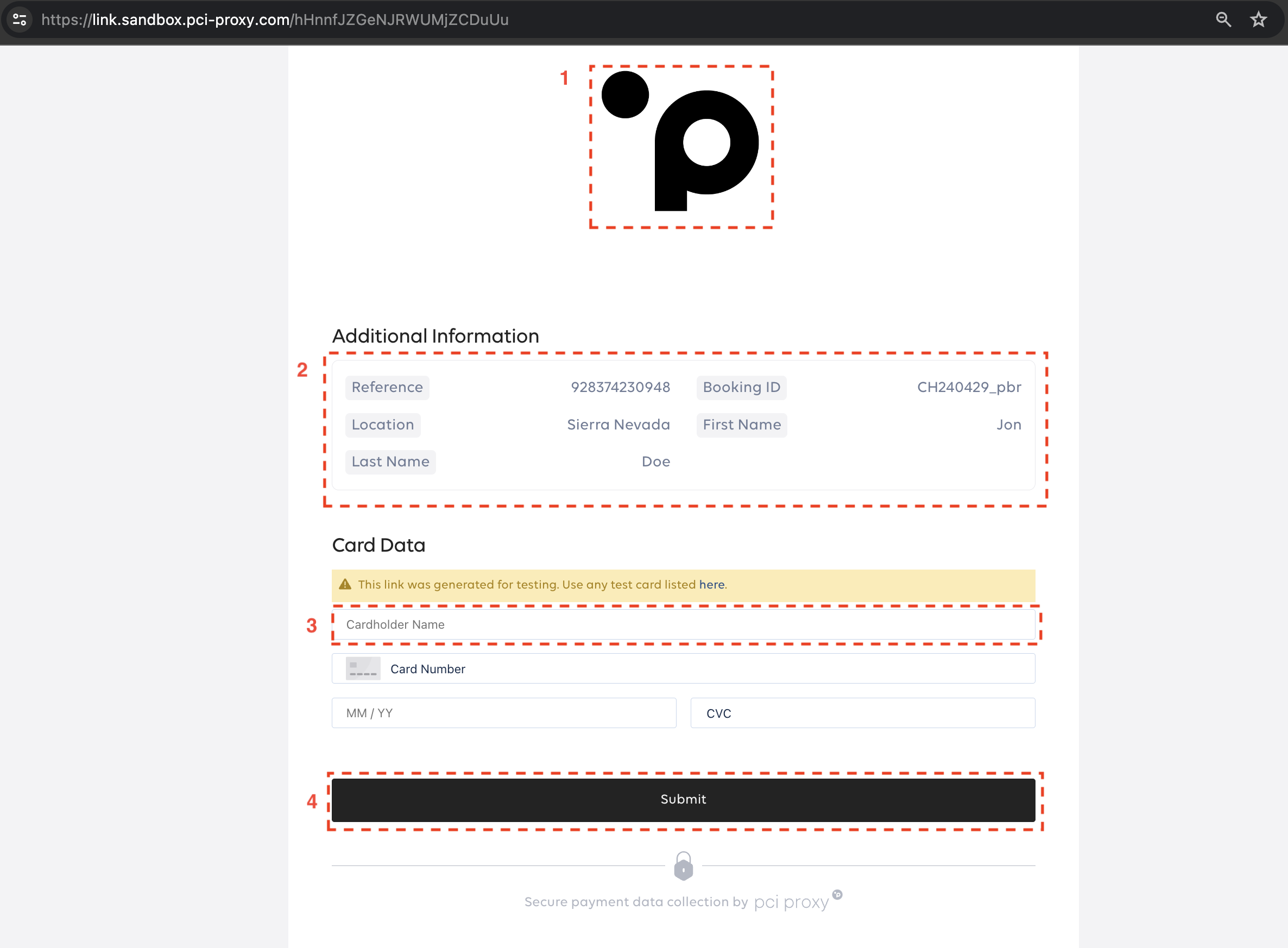Click the Submit button

pos(683,799)
